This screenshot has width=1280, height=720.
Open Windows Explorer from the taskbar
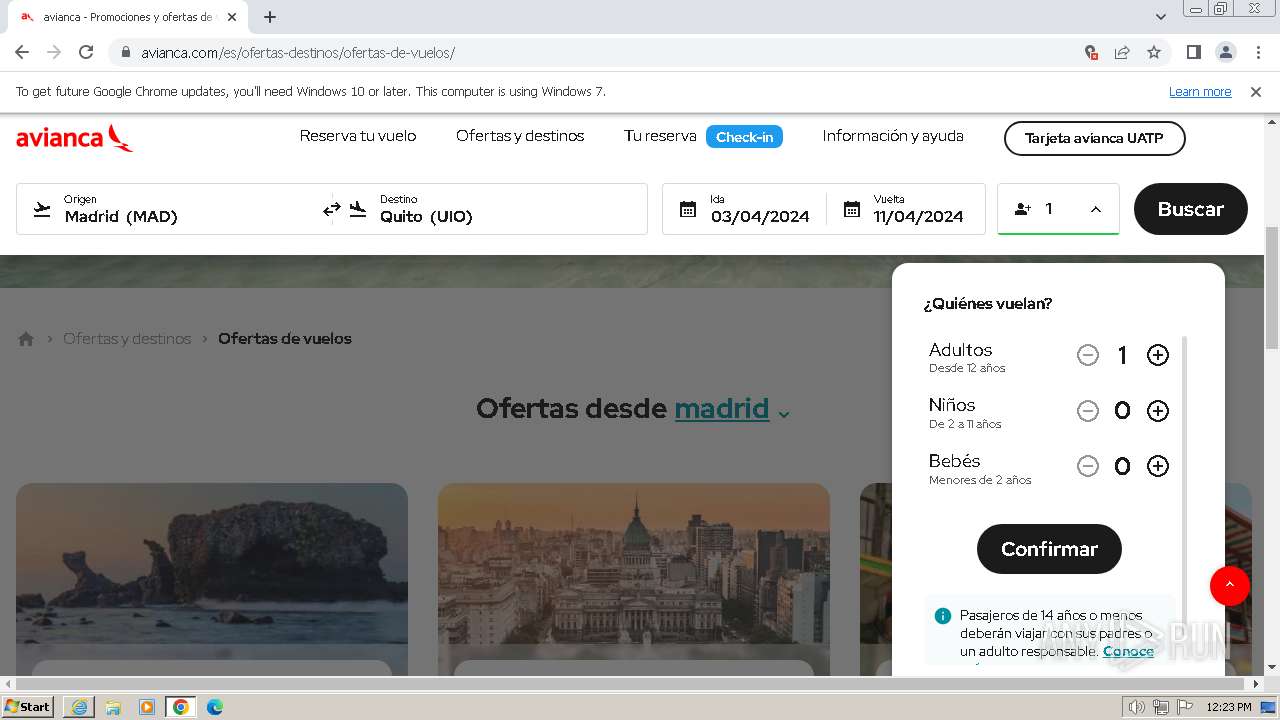coord(113,707)
